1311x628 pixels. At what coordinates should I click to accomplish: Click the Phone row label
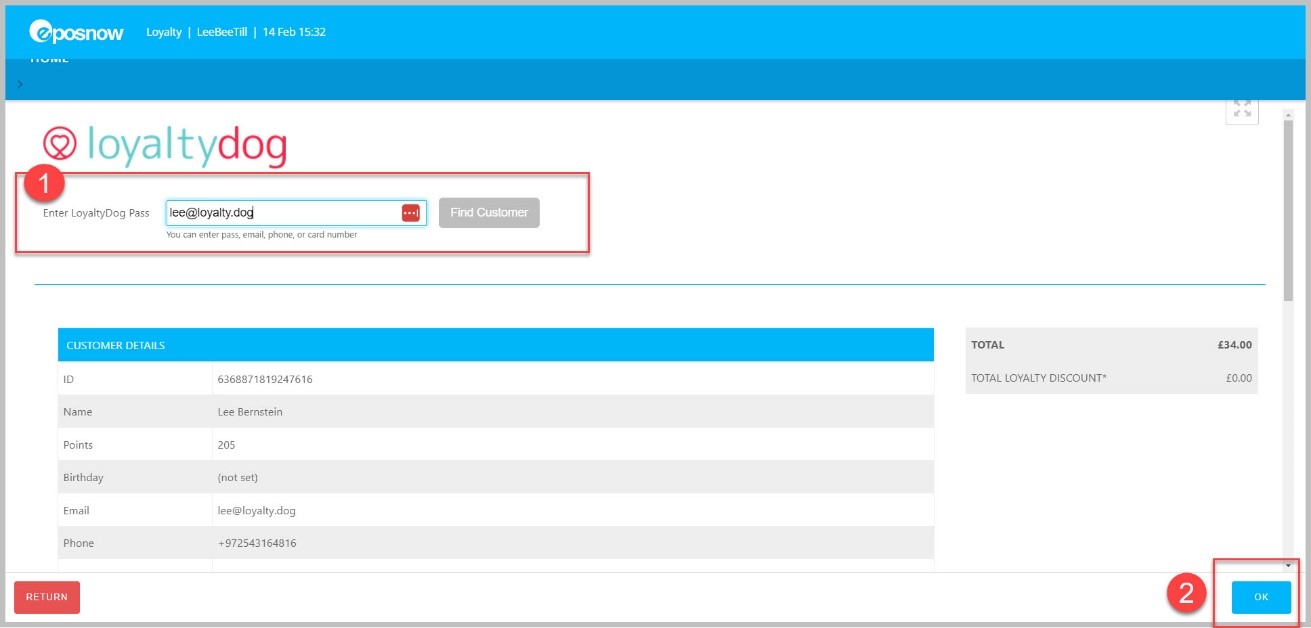[x=78, y=544]
